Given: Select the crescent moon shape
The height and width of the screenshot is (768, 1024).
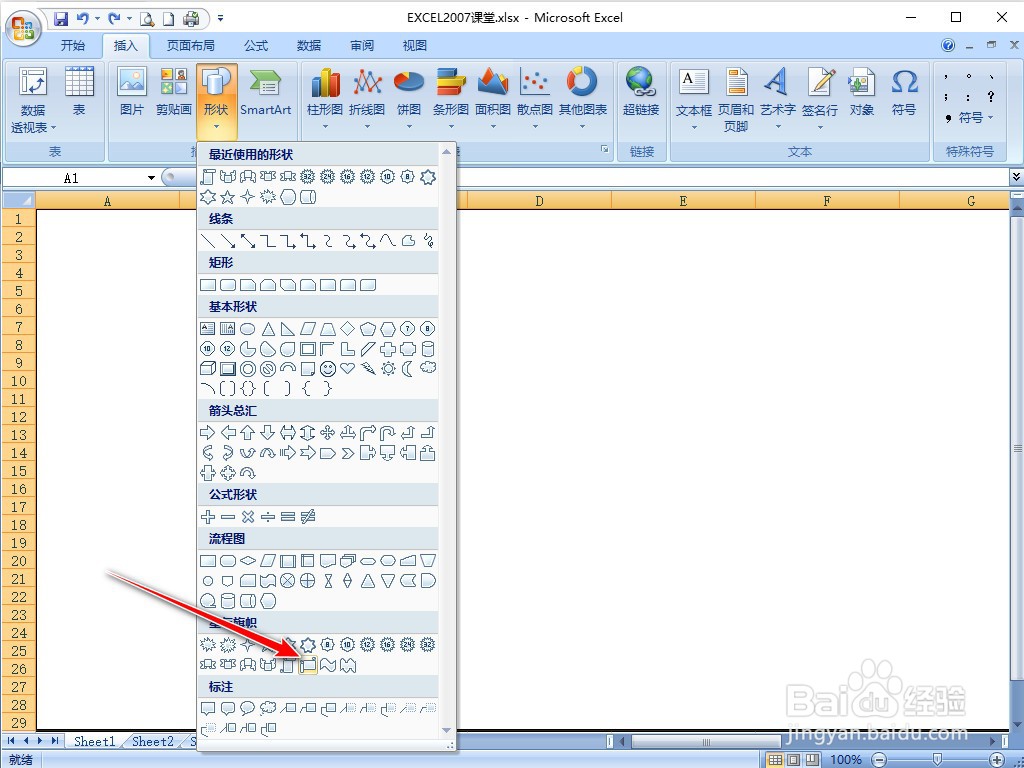Looking at the screenshot, I should tap(408, 369).
